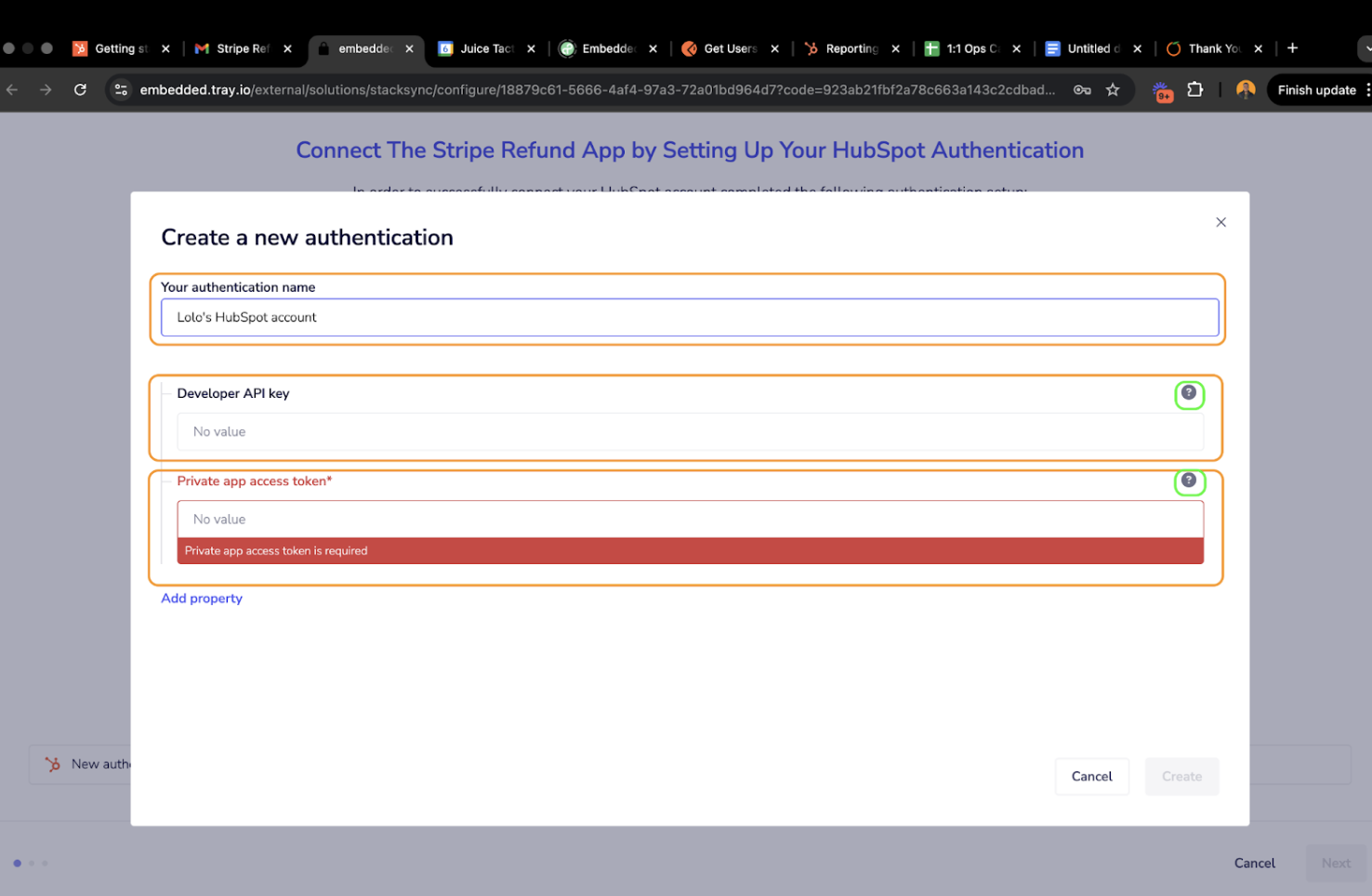Click the URL address bar
The width and height of the screenshot is (1372, 896).
[x=597, y=90]
